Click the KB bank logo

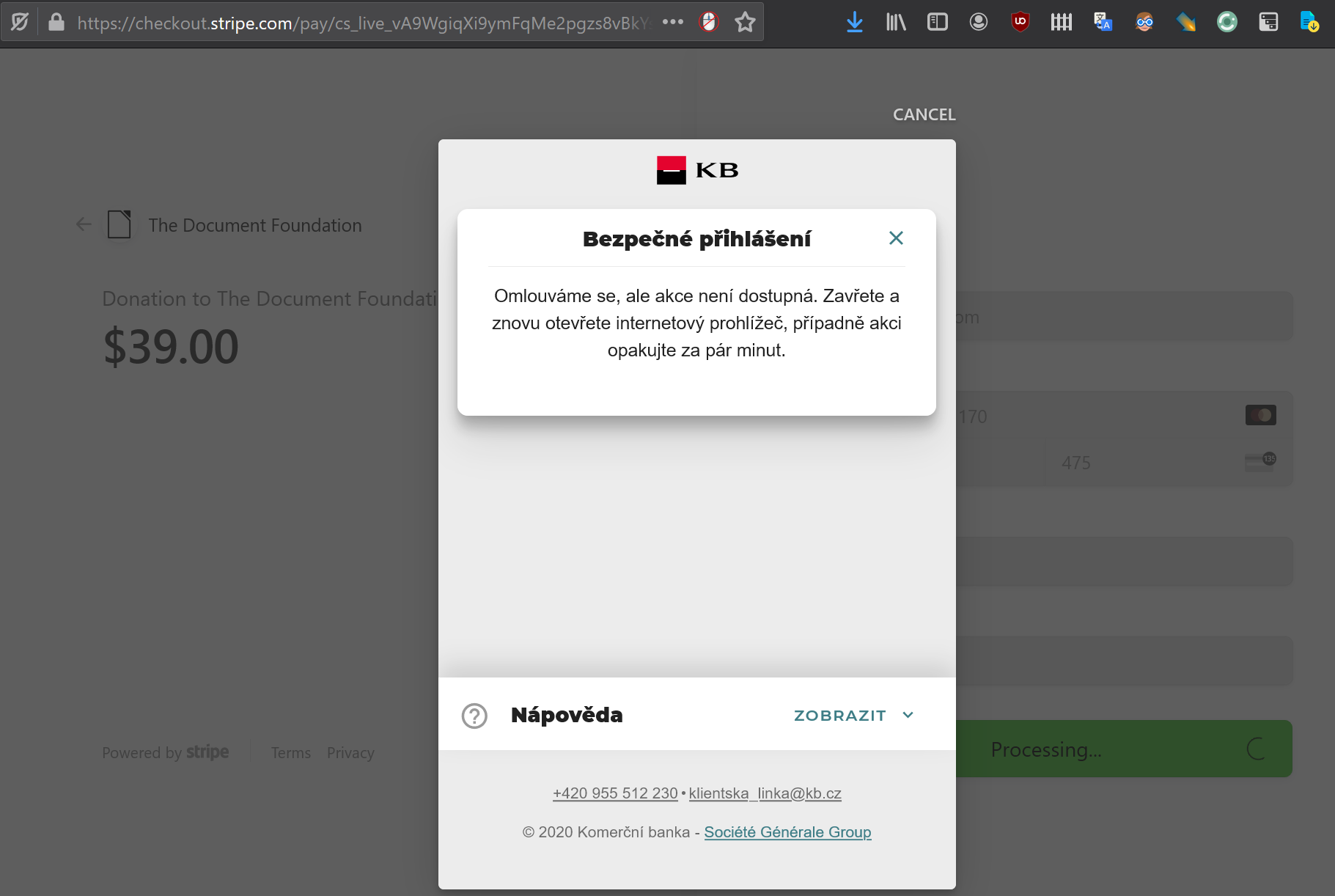[697, 170]
